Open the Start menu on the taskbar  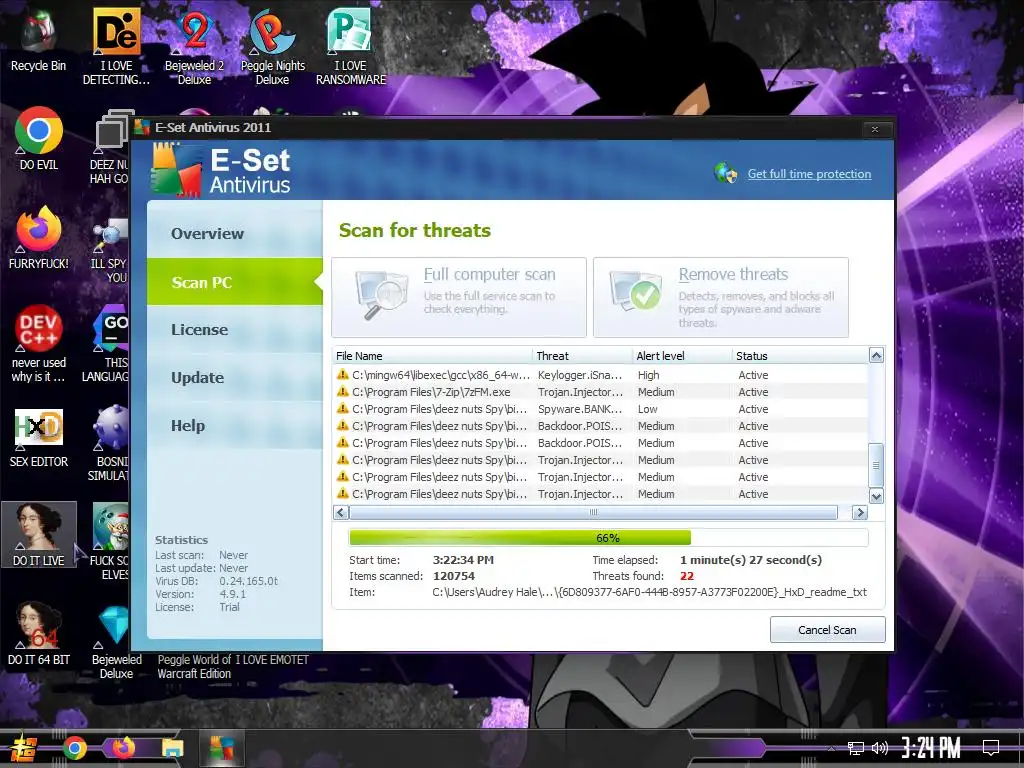pos(23,748)
